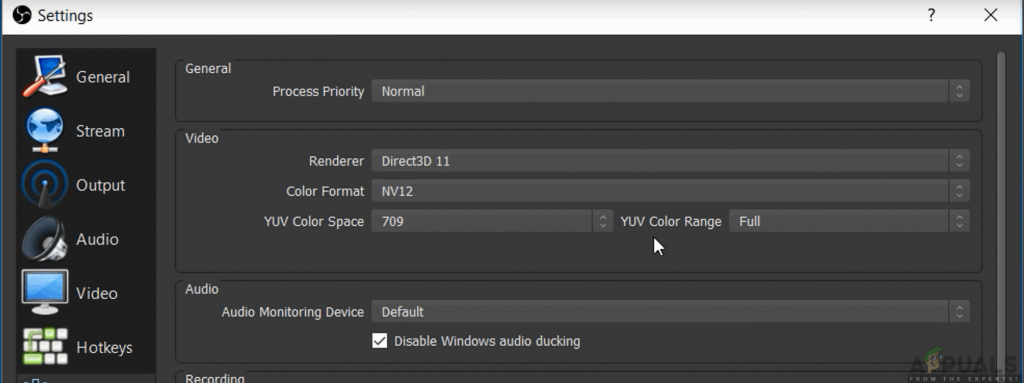Image resolution: width=1024 pixels, height=383 pixels.
Task: Open the Color Format dropdown showing NV12
Action: 671,191
